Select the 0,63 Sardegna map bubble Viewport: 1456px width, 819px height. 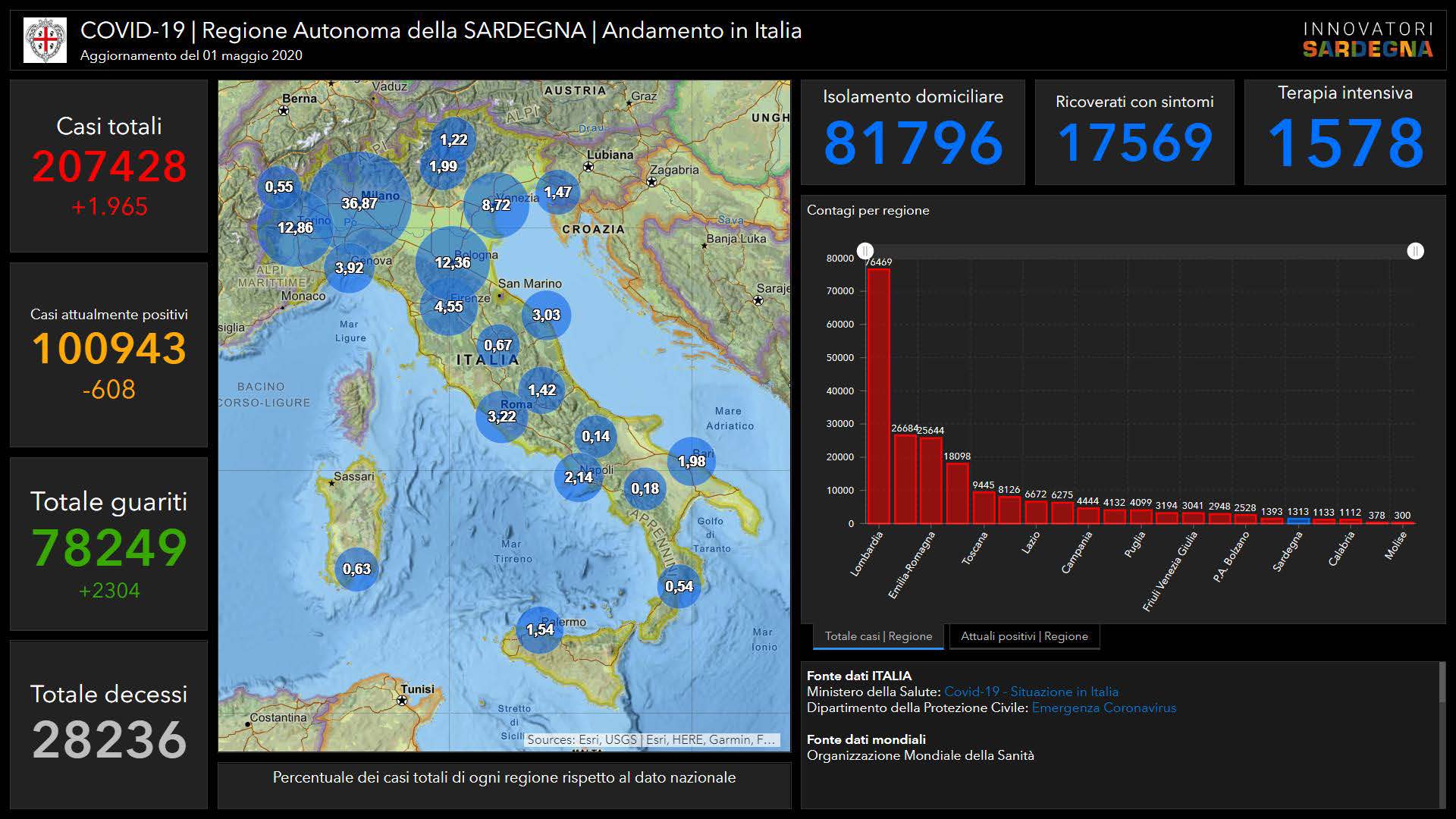[356, 569]
